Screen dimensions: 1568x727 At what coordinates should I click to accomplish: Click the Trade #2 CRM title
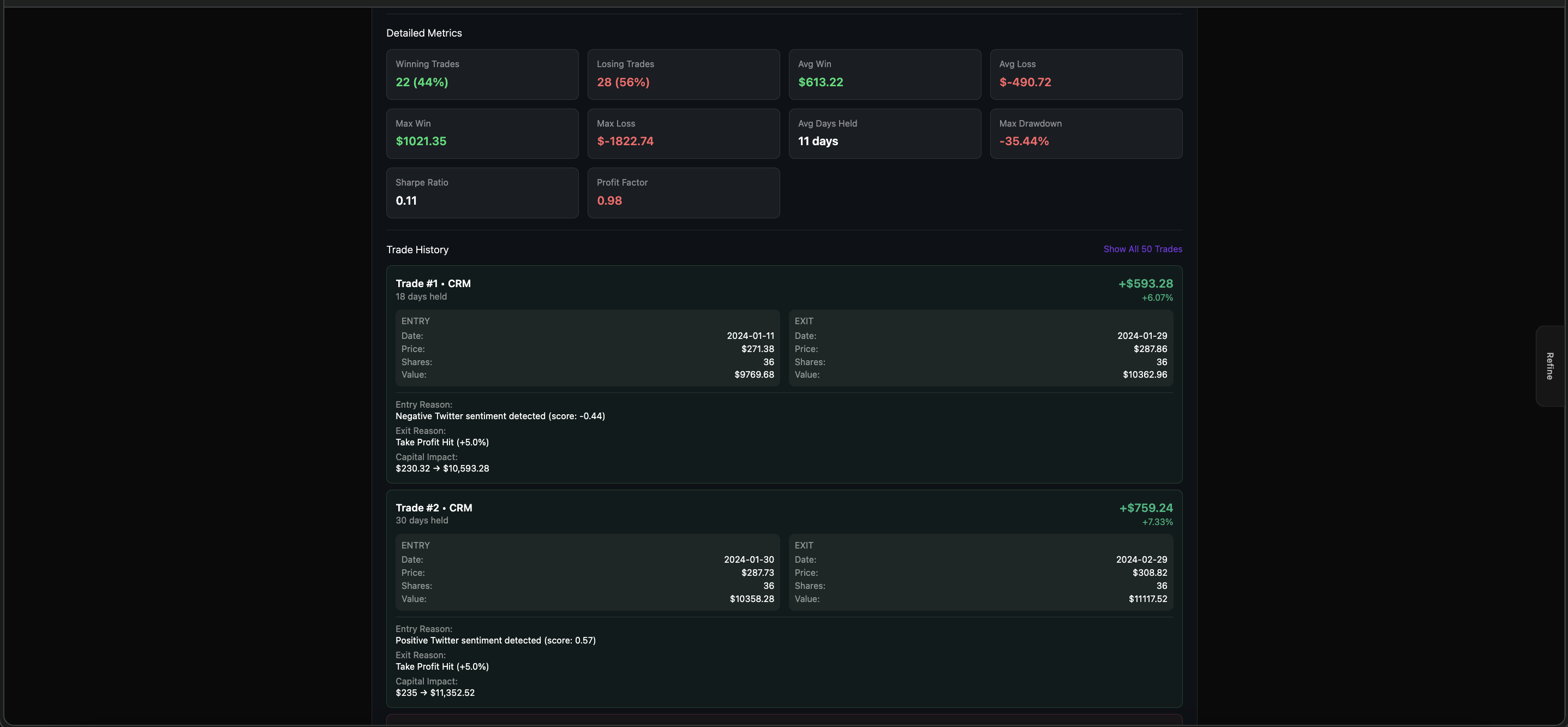[x=433, y=508]
